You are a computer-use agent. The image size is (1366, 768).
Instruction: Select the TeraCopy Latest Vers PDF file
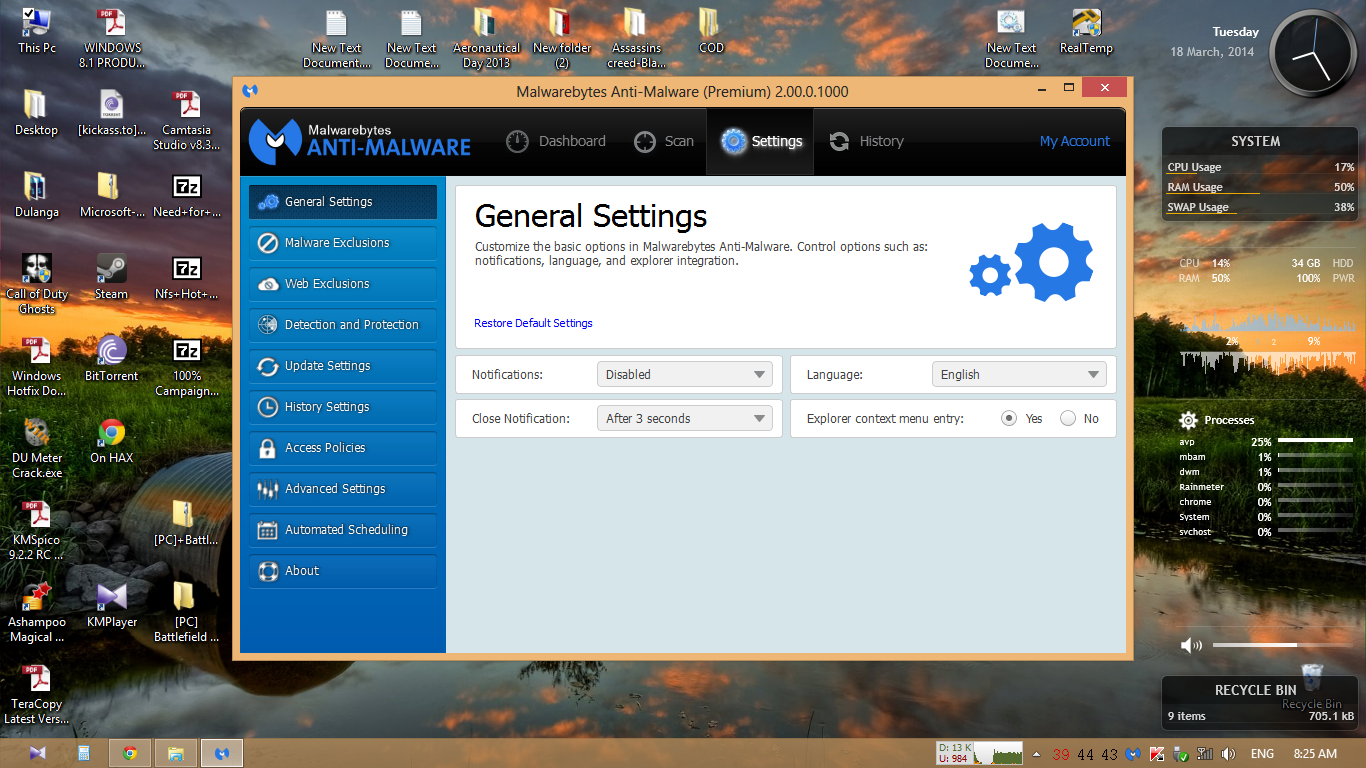[37, 694]
